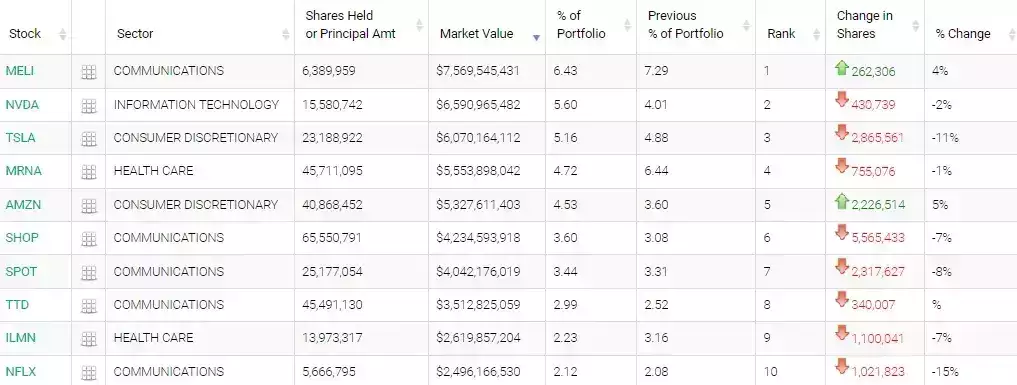Sort table by Market Value column
1017x385 pixels.
(x=536, y=38)
